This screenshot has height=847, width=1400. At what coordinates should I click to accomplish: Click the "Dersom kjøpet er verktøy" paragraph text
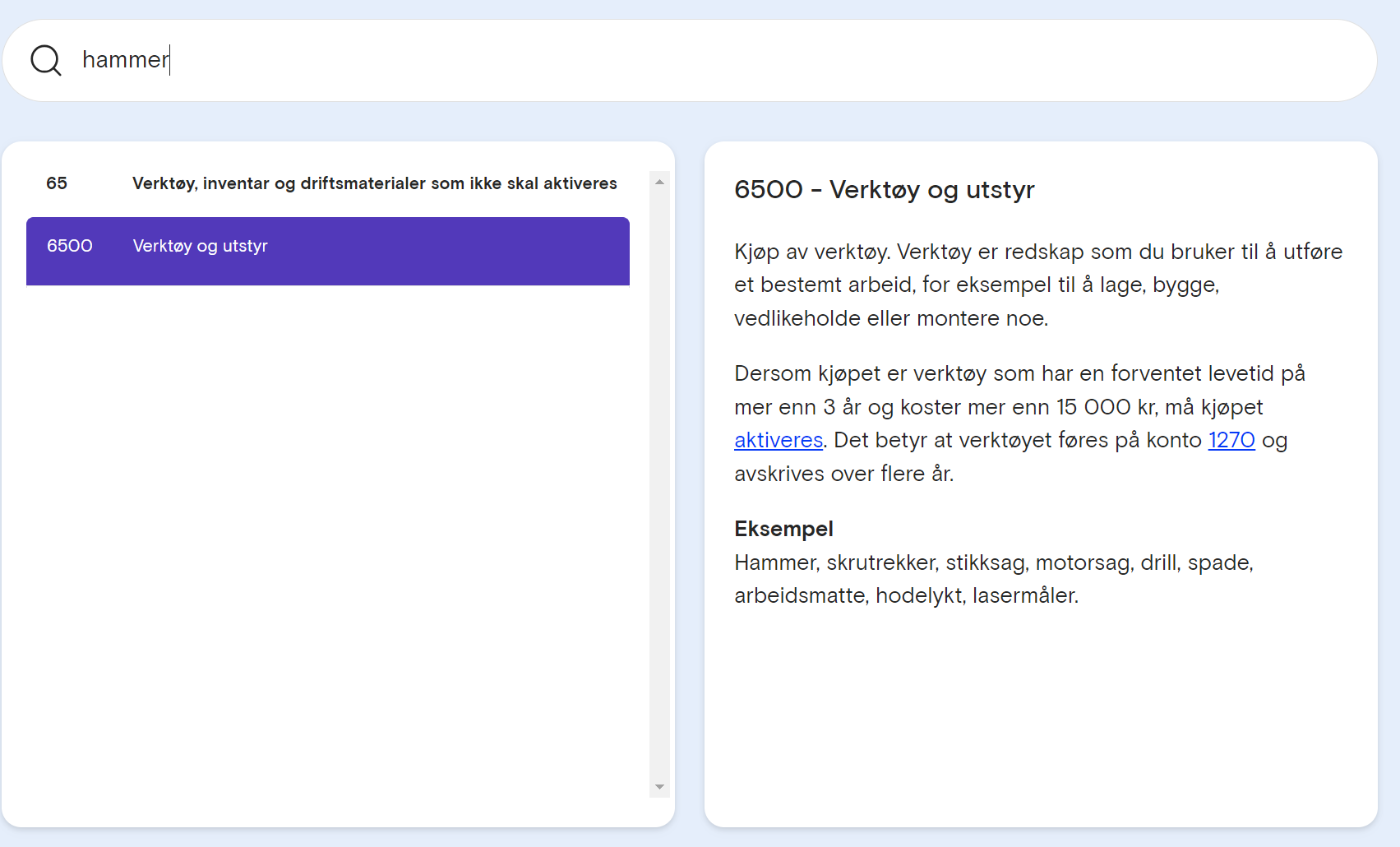(x=1019, y=423)
